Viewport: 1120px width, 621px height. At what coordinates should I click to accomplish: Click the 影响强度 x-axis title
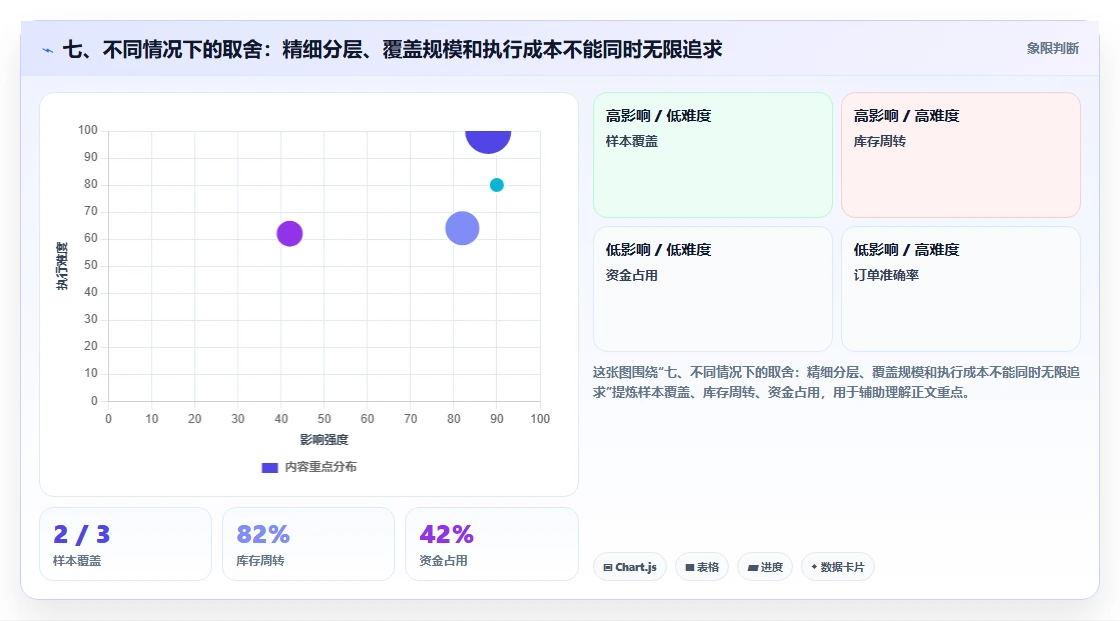pyautogui.click(x=324, y=439)
